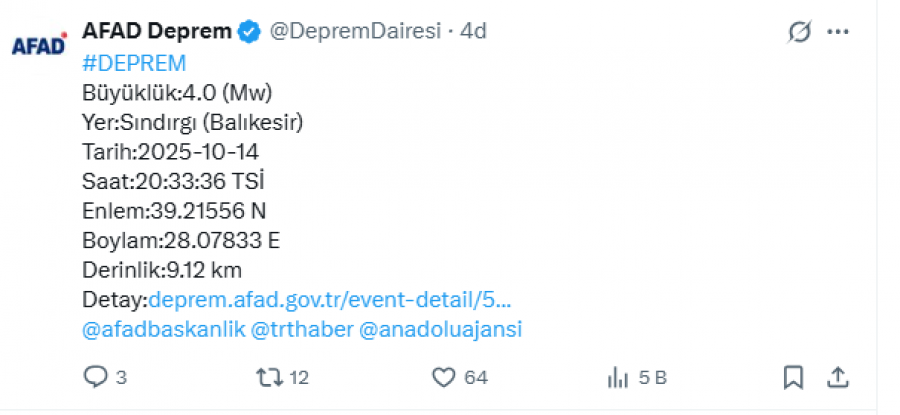Open the AFAD profile avatar
This screenshot has height=415, width=900.
(x=40, y=45)
